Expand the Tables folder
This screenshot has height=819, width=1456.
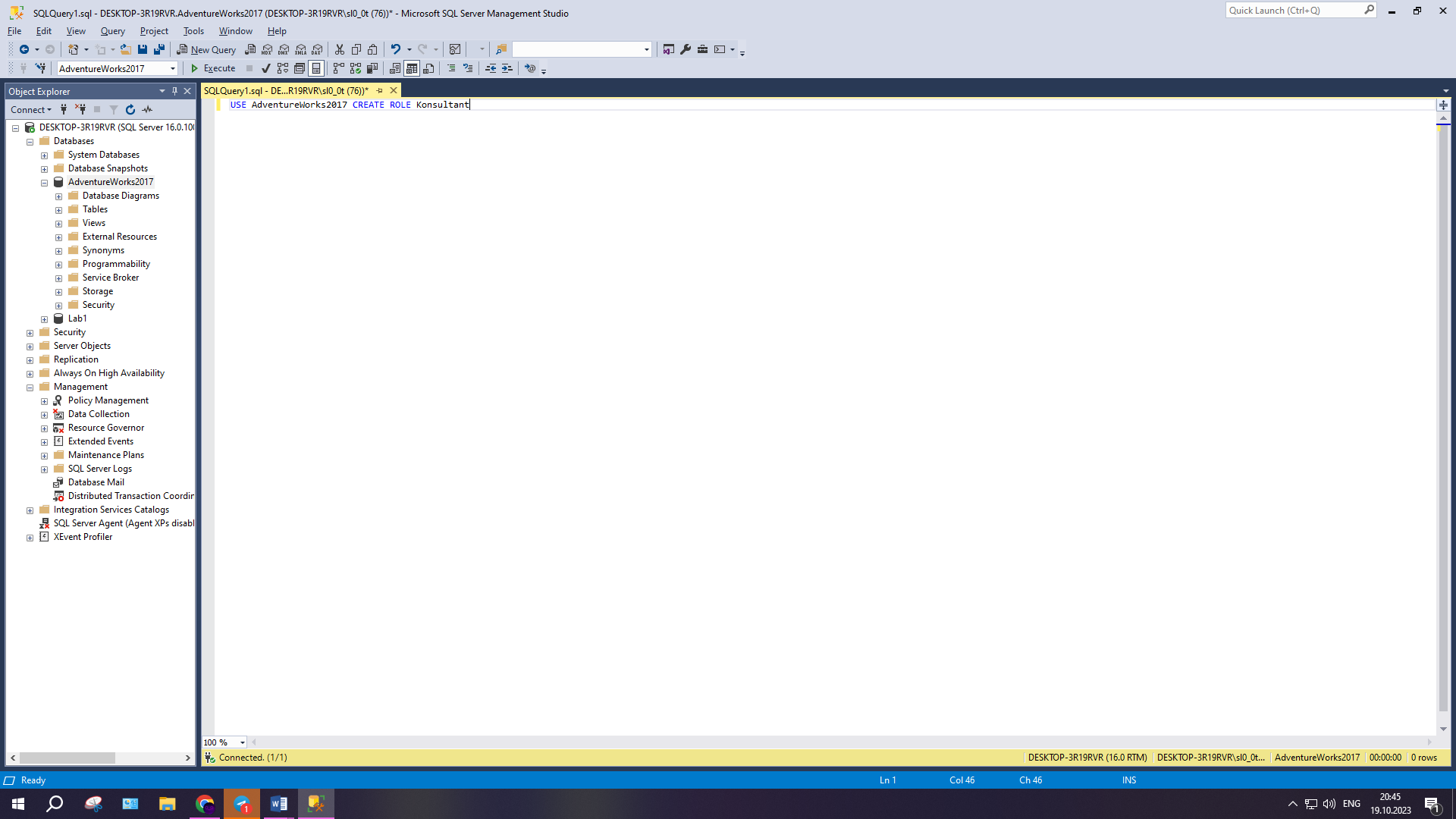tap(58, 210)
